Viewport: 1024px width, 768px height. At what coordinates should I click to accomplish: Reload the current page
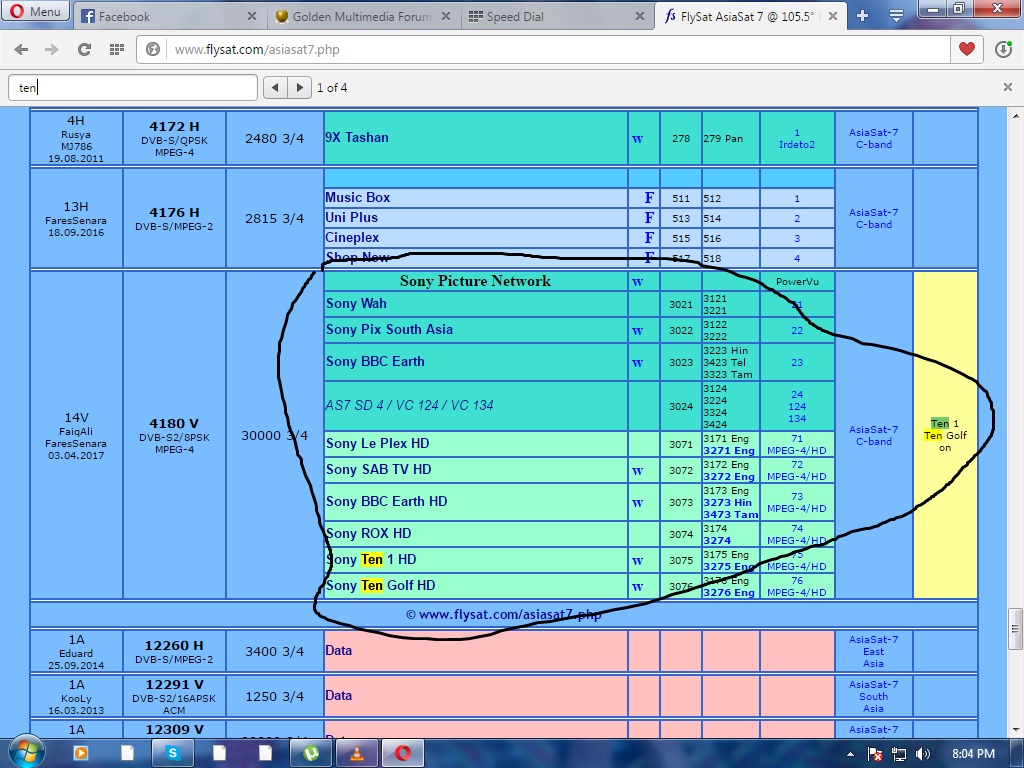coord(84,50)
